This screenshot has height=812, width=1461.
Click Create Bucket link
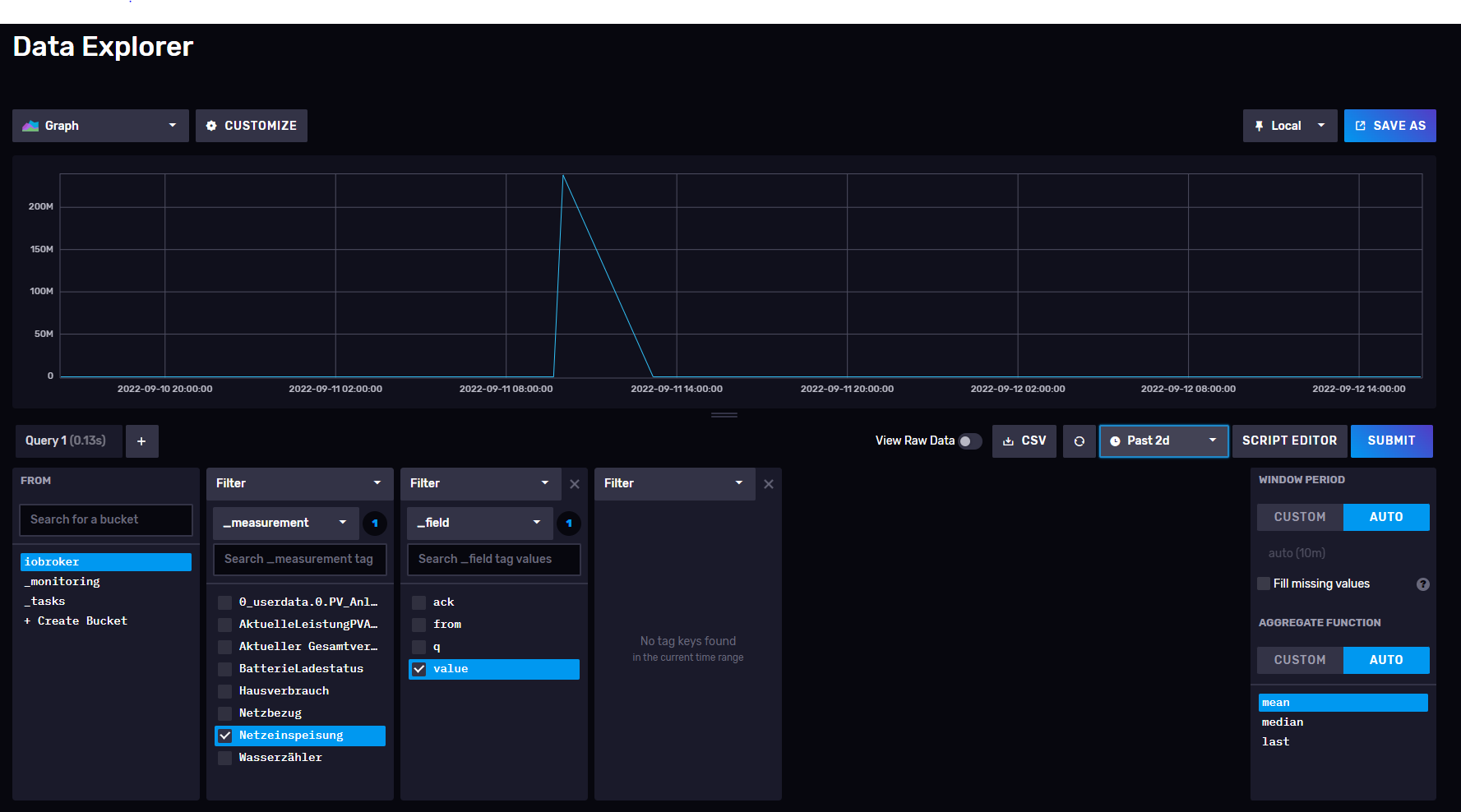pyautogui.click(x=76, y=621)
